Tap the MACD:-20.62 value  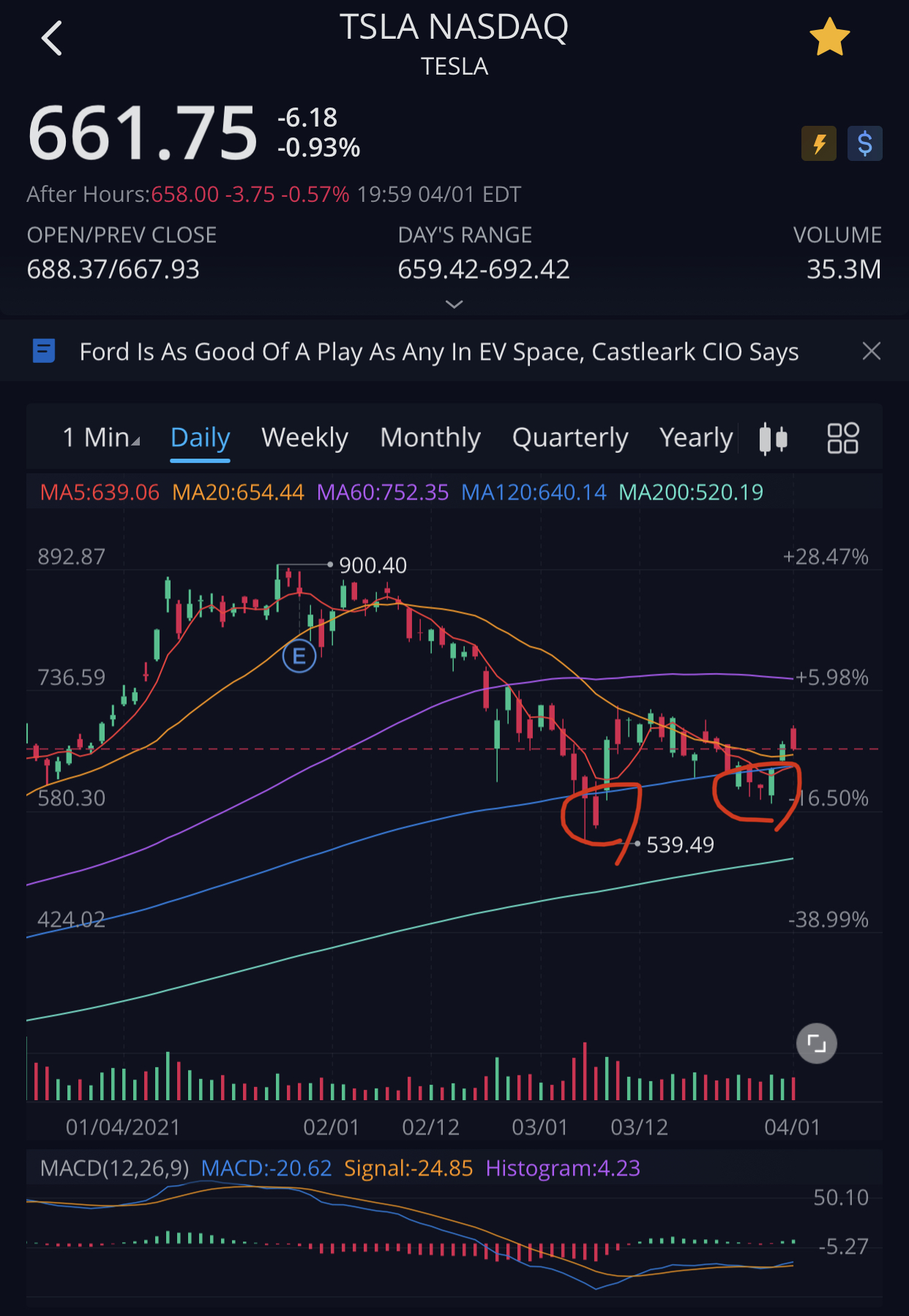point(266,1168)
